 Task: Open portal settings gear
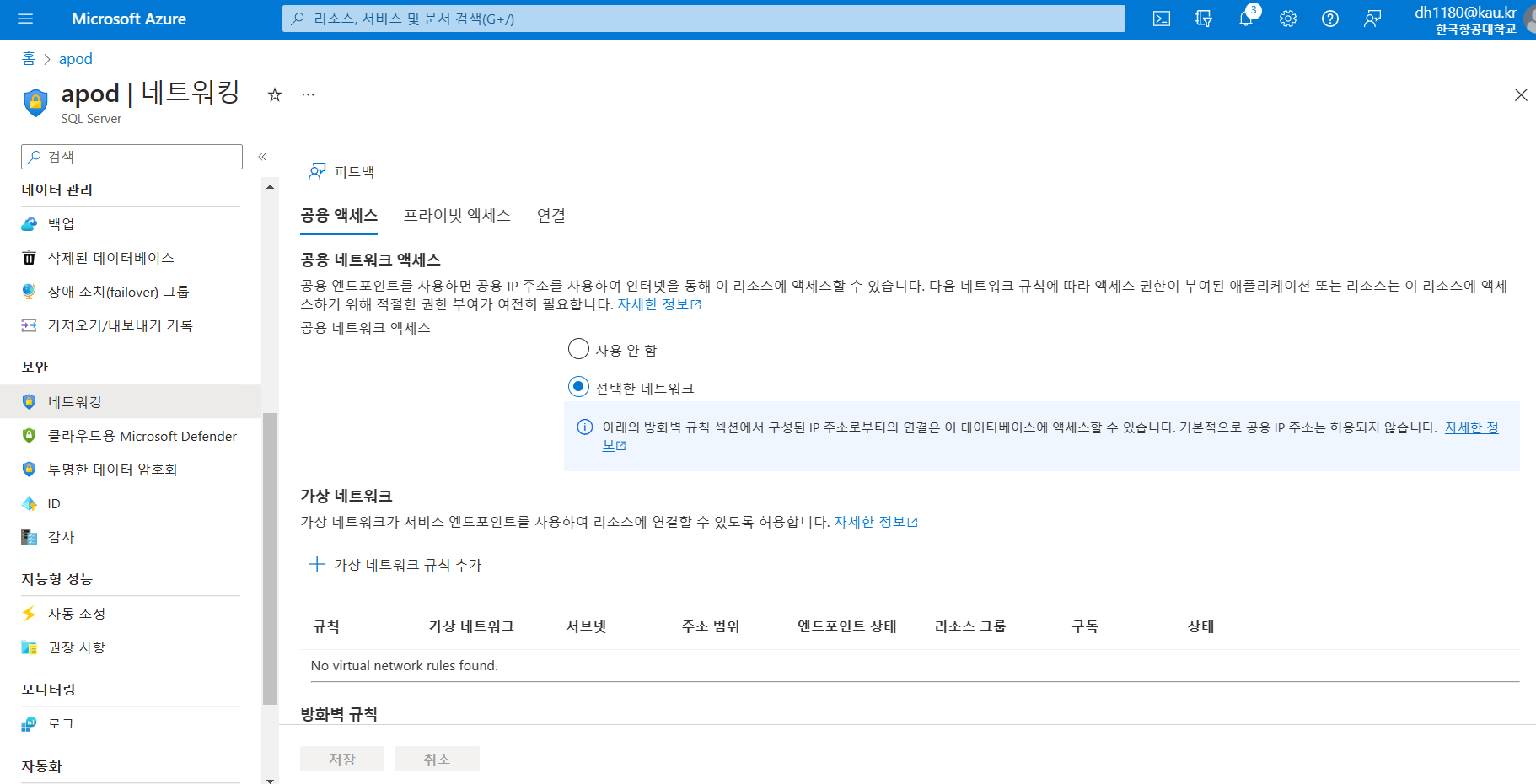tap(1288, 19)
